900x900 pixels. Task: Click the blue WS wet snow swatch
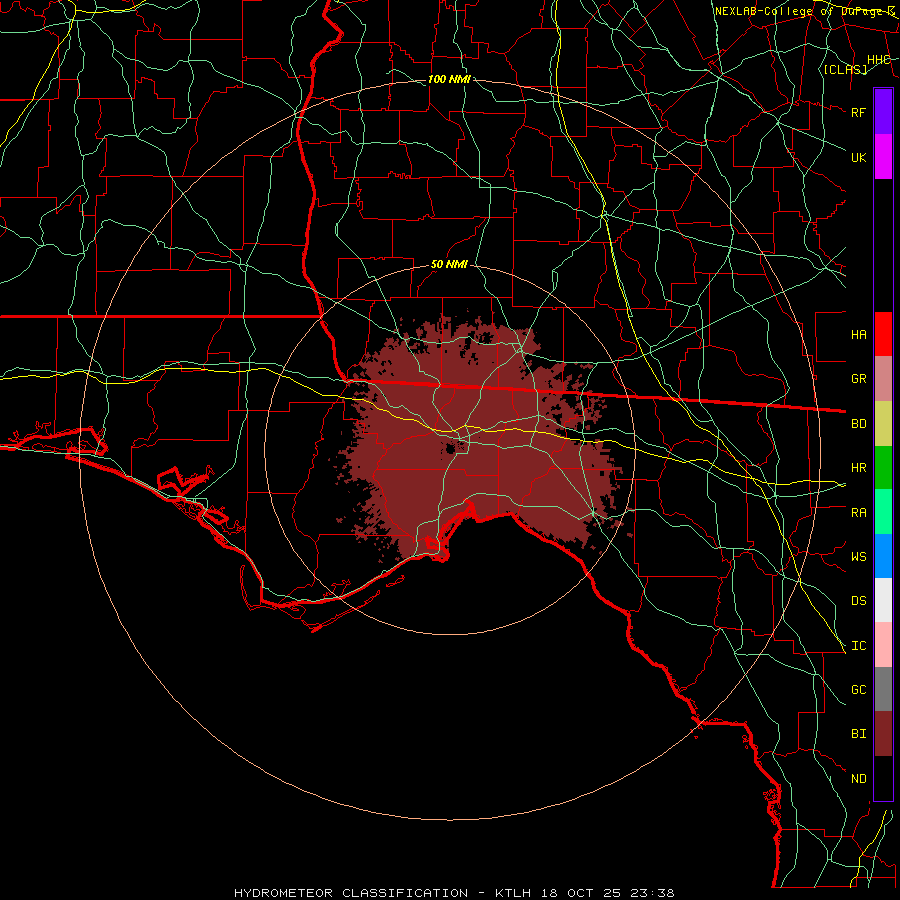click(x=883, y=556)
